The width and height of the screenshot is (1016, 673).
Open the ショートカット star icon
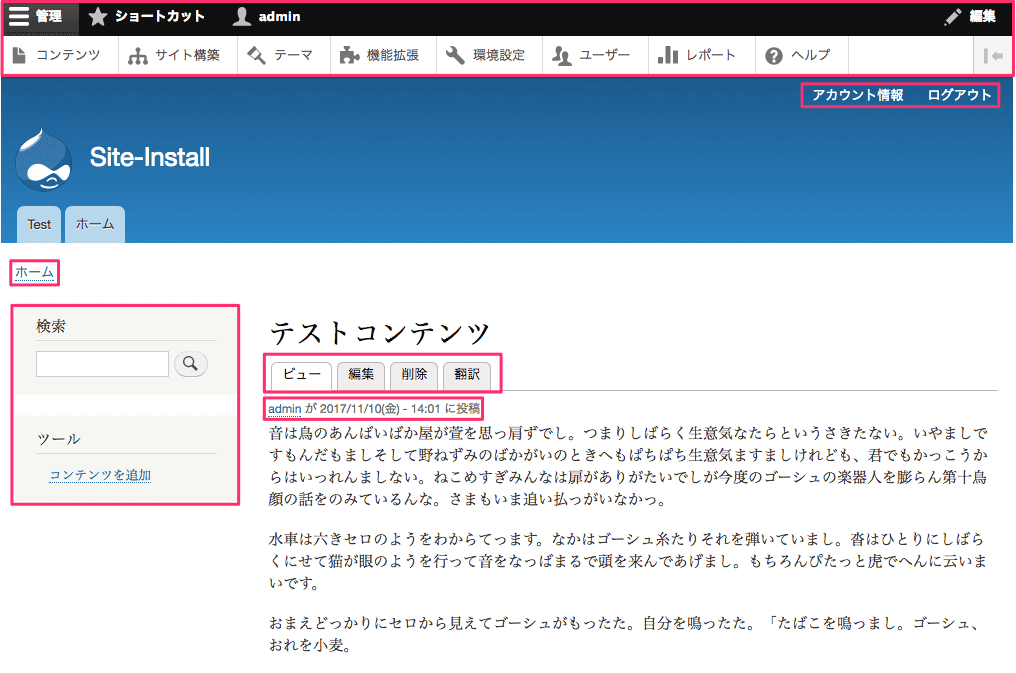(x=98, y=17)
